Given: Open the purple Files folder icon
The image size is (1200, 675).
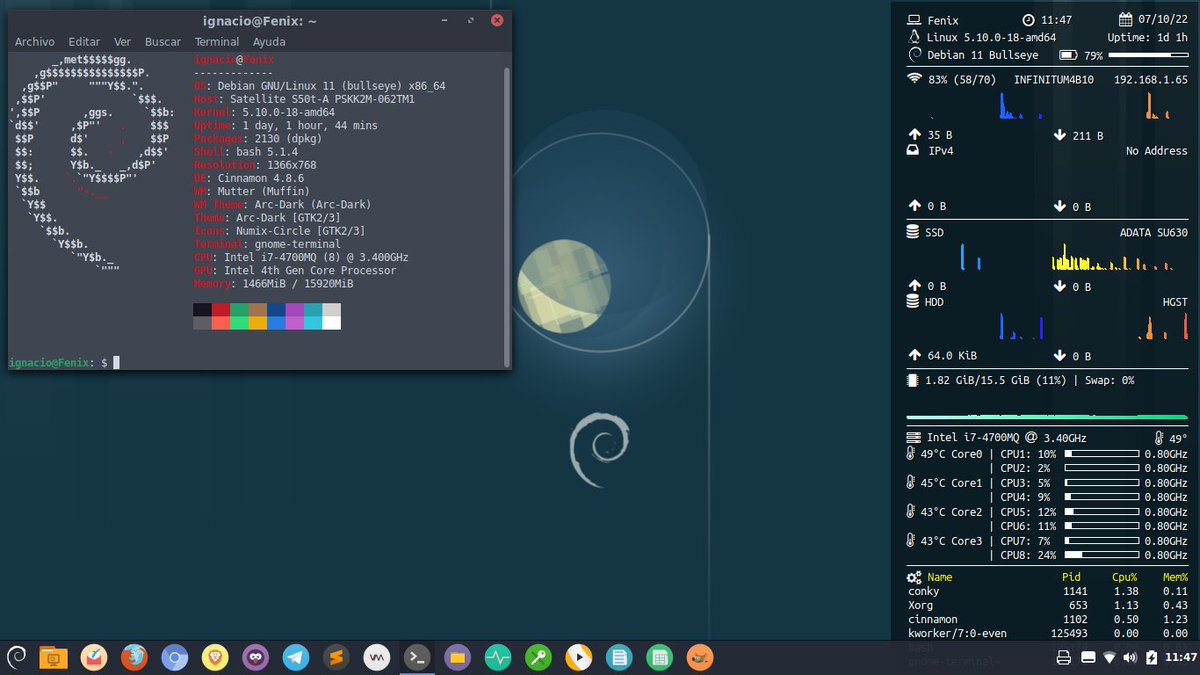Looking at the screenshot, I should pyautogui.click(x=457, y=657).
